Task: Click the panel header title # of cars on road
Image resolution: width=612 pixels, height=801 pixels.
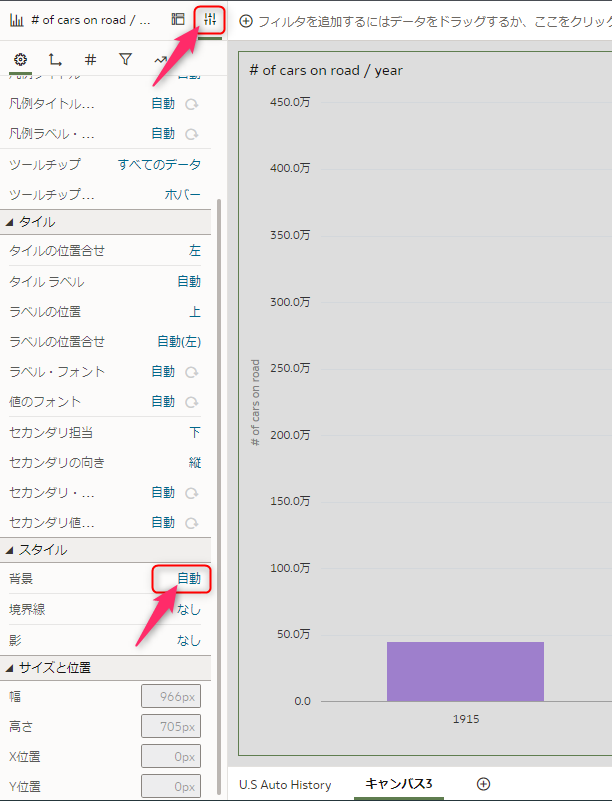Action: pos(91,20)
